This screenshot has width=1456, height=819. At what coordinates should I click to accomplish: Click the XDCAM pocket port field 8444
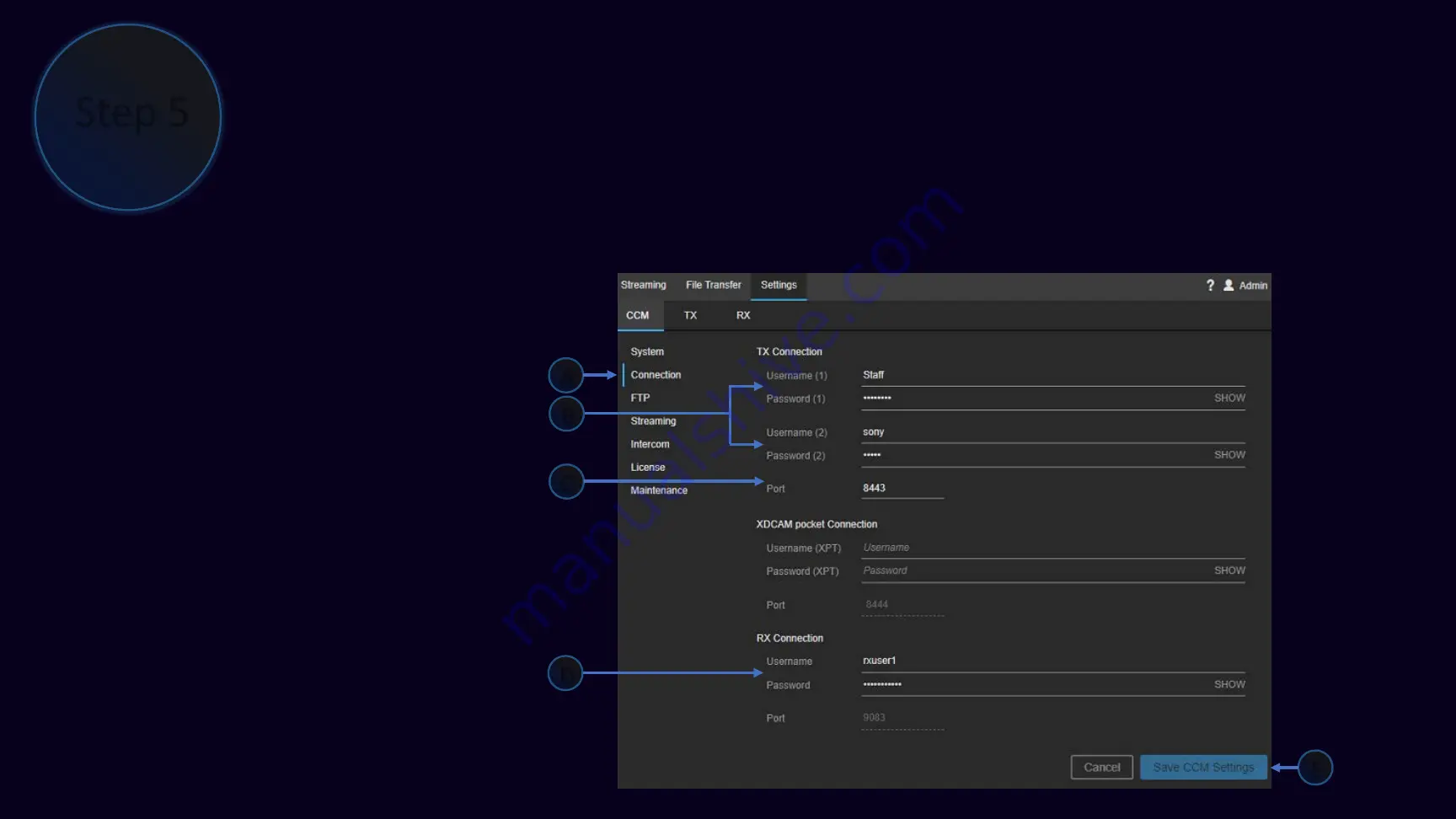tap(902, 605)
